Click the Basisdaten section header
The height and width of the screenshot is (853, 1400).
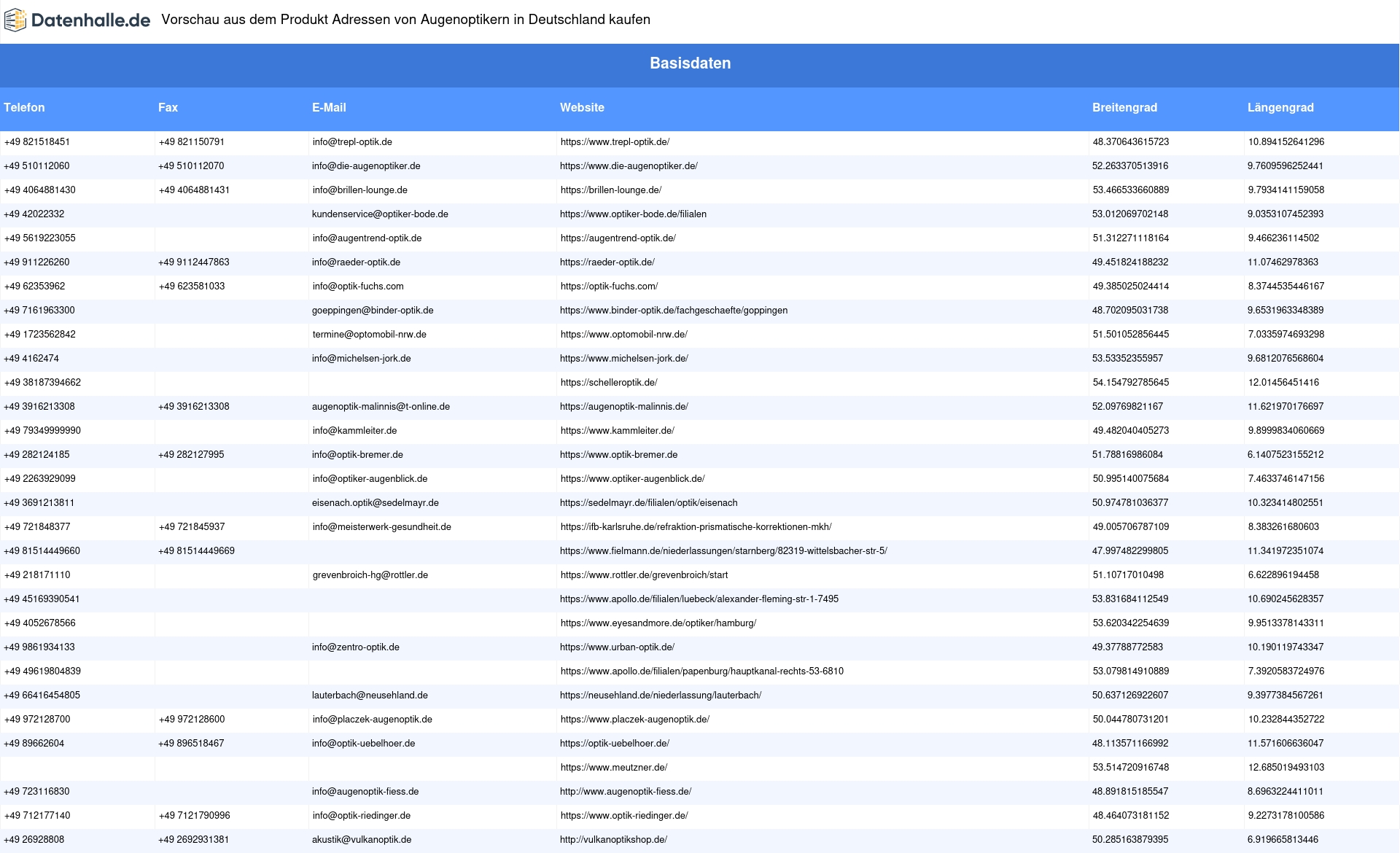click(x=691, y=63)
